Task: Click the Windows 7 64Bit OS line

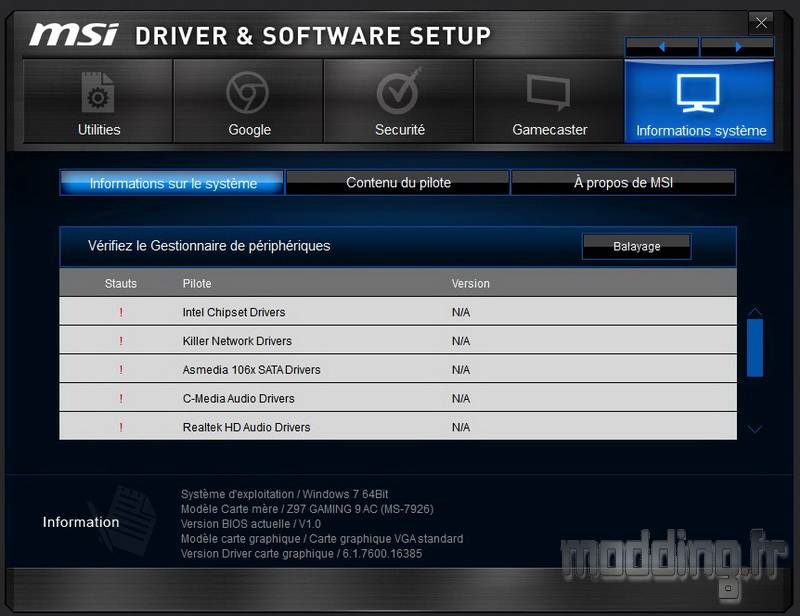Action: [x=285, y=494]
